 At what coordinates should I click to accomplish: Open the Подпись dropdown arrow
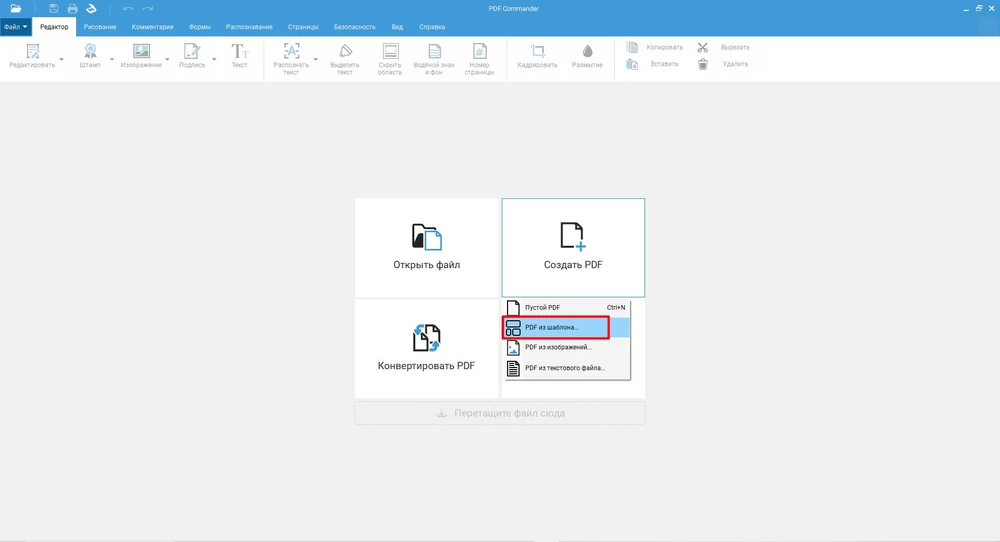[214, 60]
